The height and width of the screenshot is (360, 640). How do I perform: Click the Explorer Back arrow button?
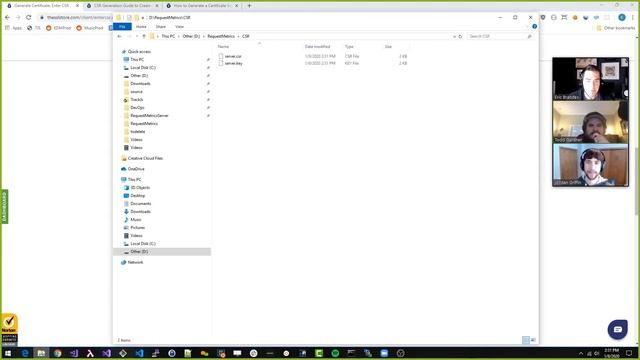pos(119,36)
